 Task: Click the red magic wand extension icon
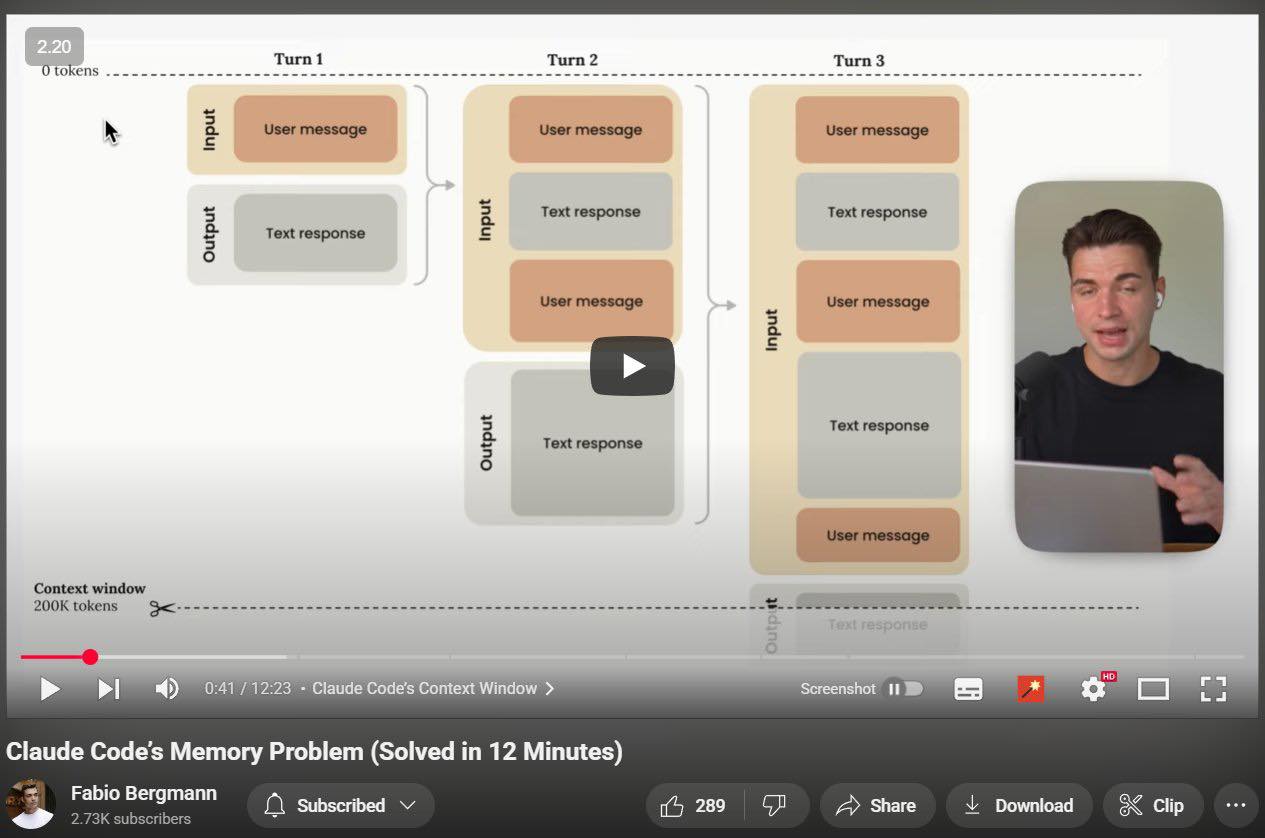pyautogui.click(x=1030, y=689)
